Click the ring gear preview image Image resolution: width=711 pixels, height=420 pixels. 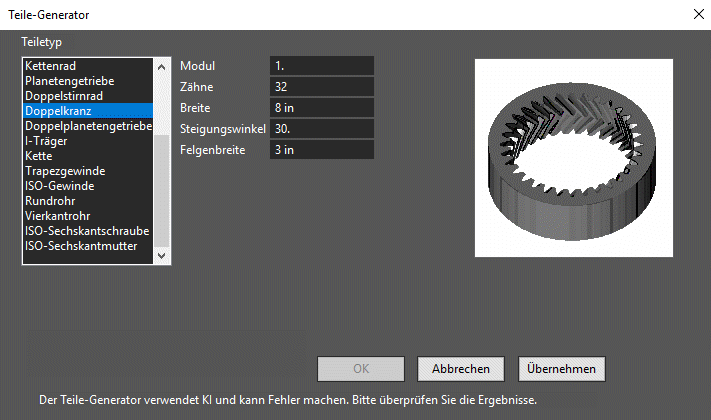(x=574, y=158)
